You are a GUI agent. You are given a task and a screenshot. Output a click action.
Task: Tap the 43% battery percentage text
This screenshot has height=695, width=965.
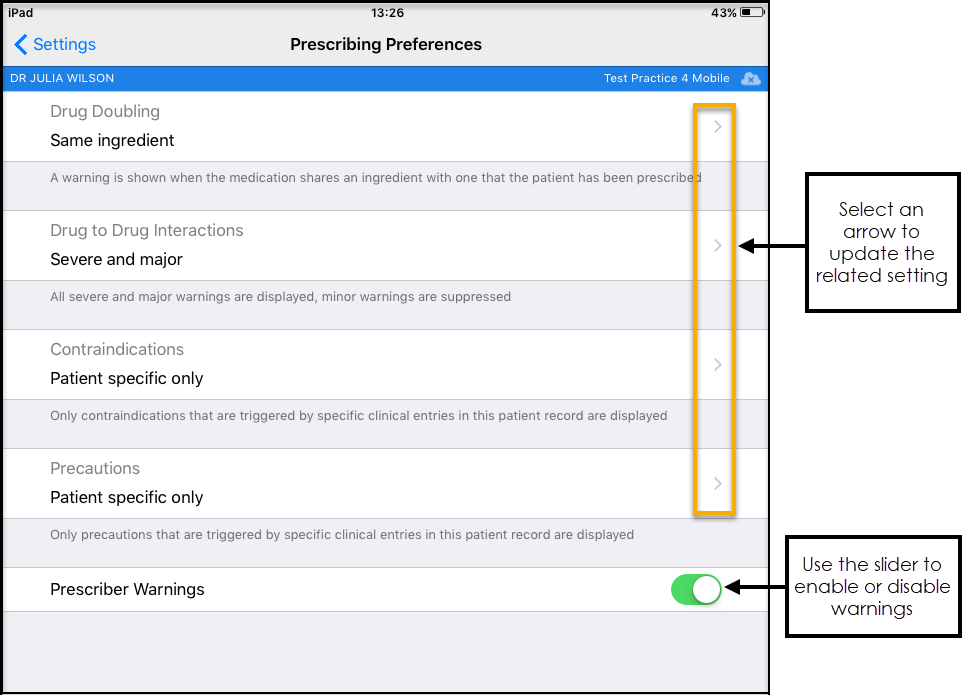click(724, 13)
